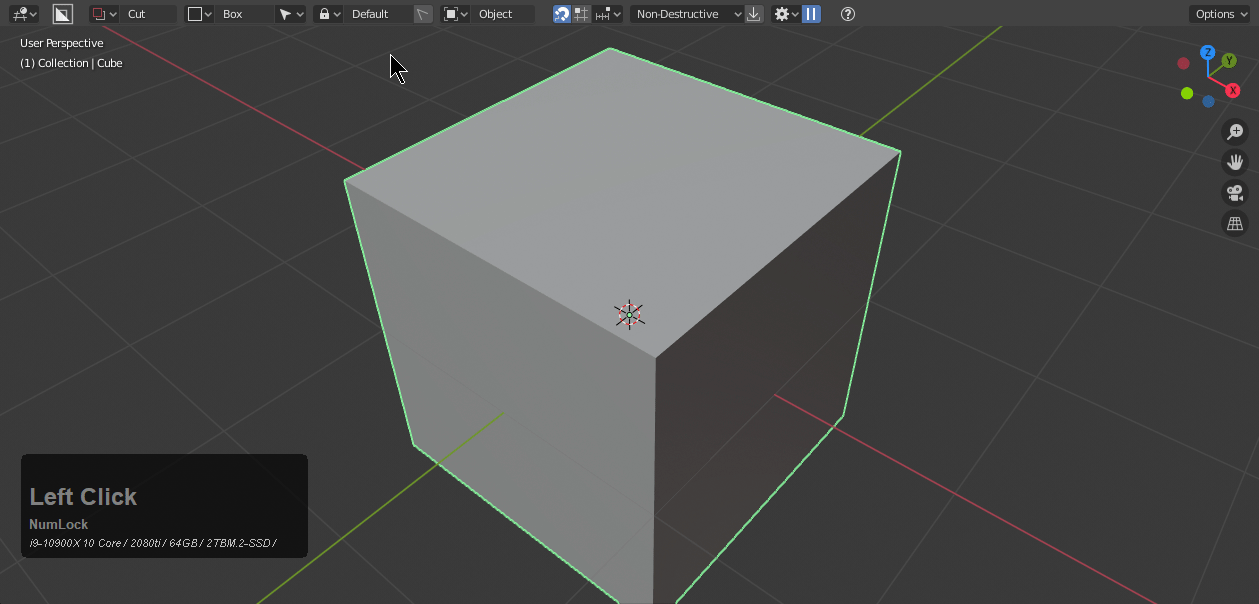Switch perspective/orthographic with the grid icon
This screenshot has height=604, width=1259.
(1235, 224)
